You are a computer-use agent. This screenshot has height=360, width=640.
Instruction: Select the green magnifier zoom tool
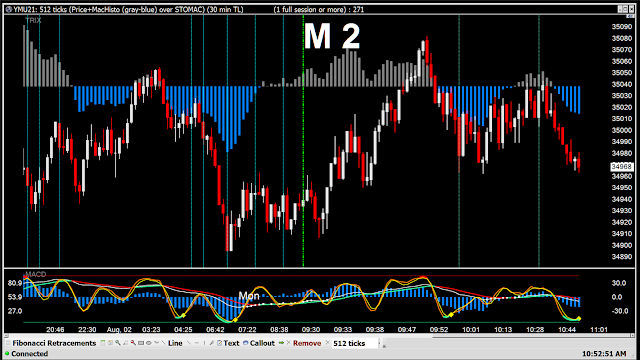pos(118,343)
